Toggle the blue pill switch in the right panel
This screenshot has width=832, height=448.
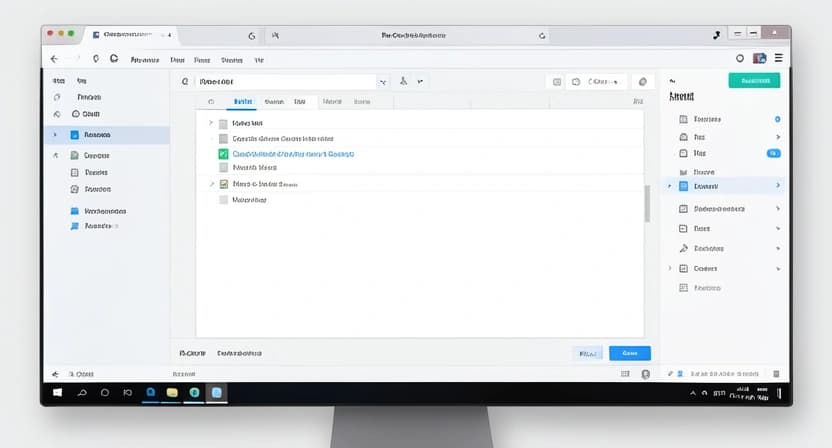(774, 153)
